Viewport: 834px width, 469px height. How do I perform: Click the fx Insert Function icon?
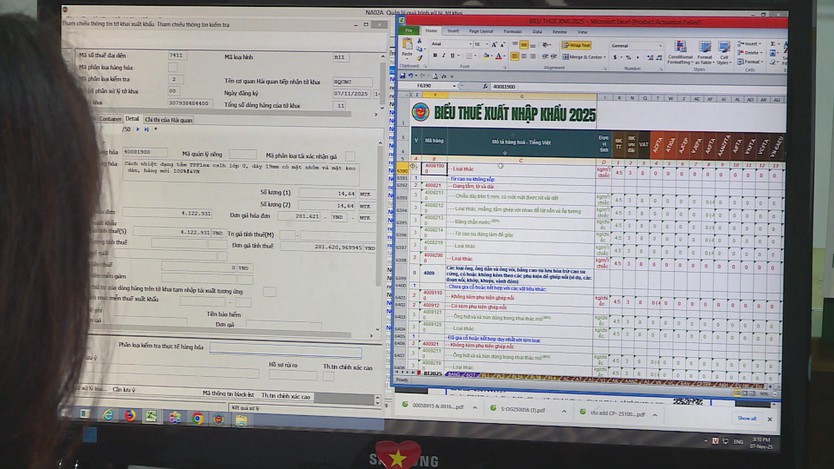(x=485, y=86)
